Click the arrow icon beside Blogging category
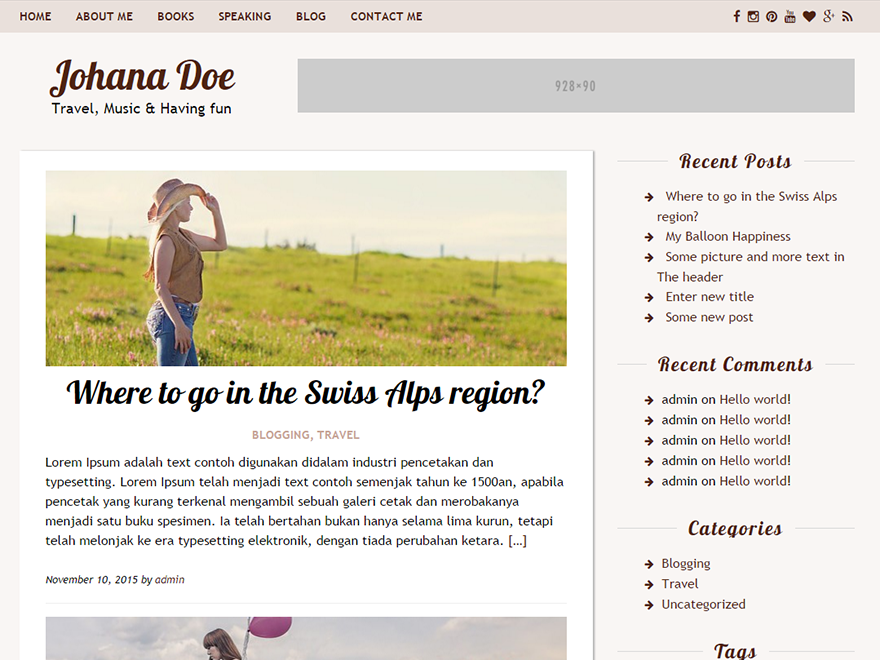This screenshot has height=660, width=880. (648, 563)
